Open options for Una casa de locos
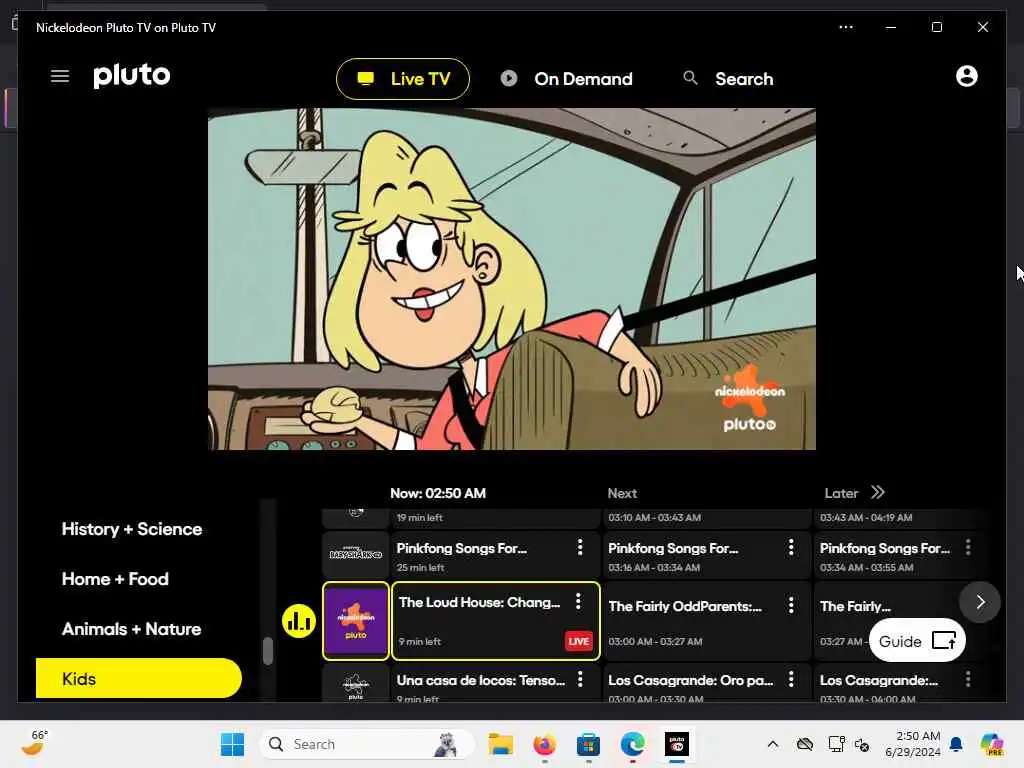Screen dimensions: 1024x768 click(x=580, y=679)
